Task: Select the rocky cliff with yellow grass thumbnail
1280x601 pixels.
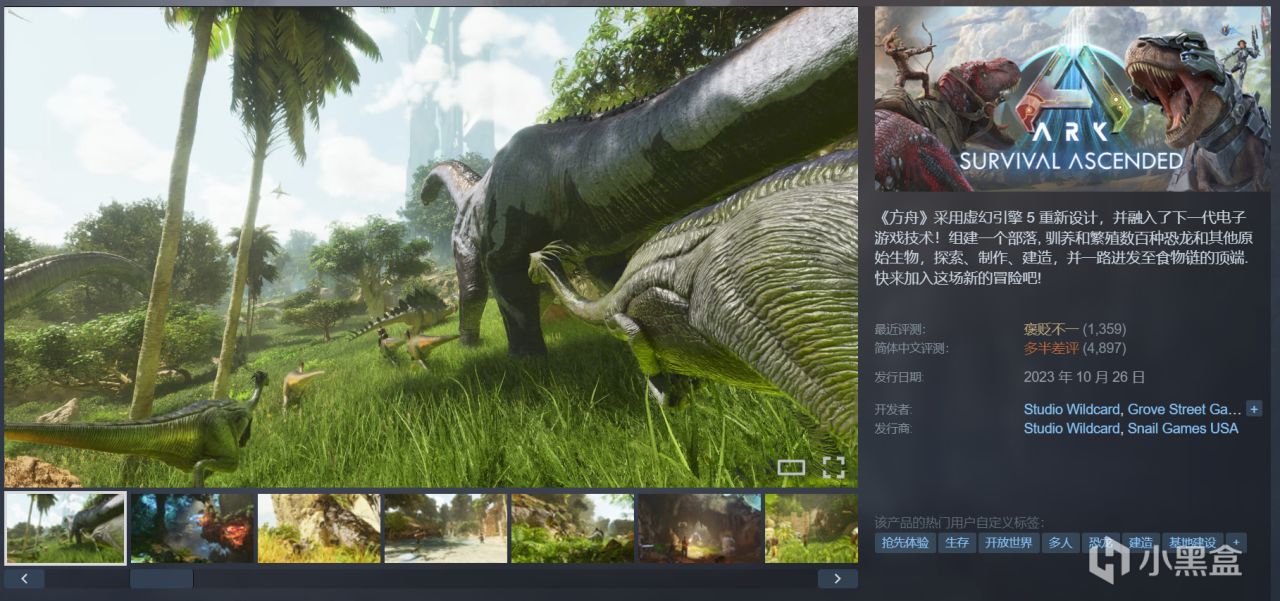Action: coord(319,528)
